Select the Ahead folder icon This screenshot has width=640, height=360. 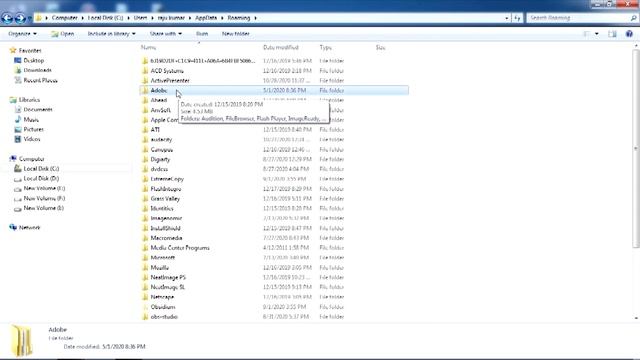point(145,100)
